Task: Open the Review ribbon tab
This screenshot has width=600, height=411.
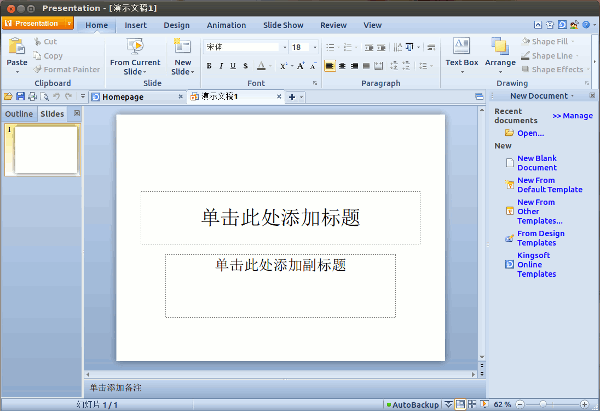Action: pos(333,25)
